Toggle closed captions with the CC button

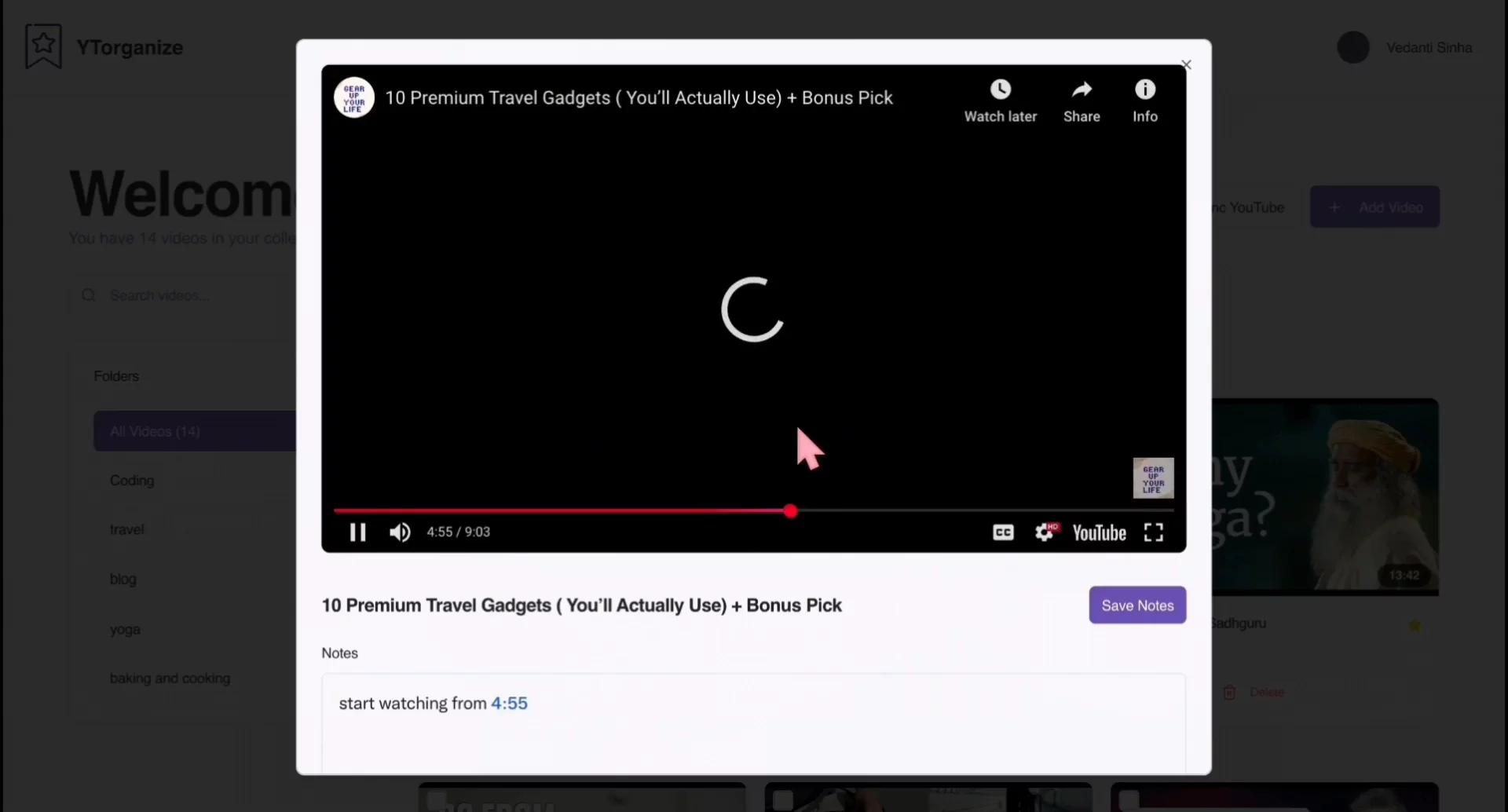point(1002,532)
